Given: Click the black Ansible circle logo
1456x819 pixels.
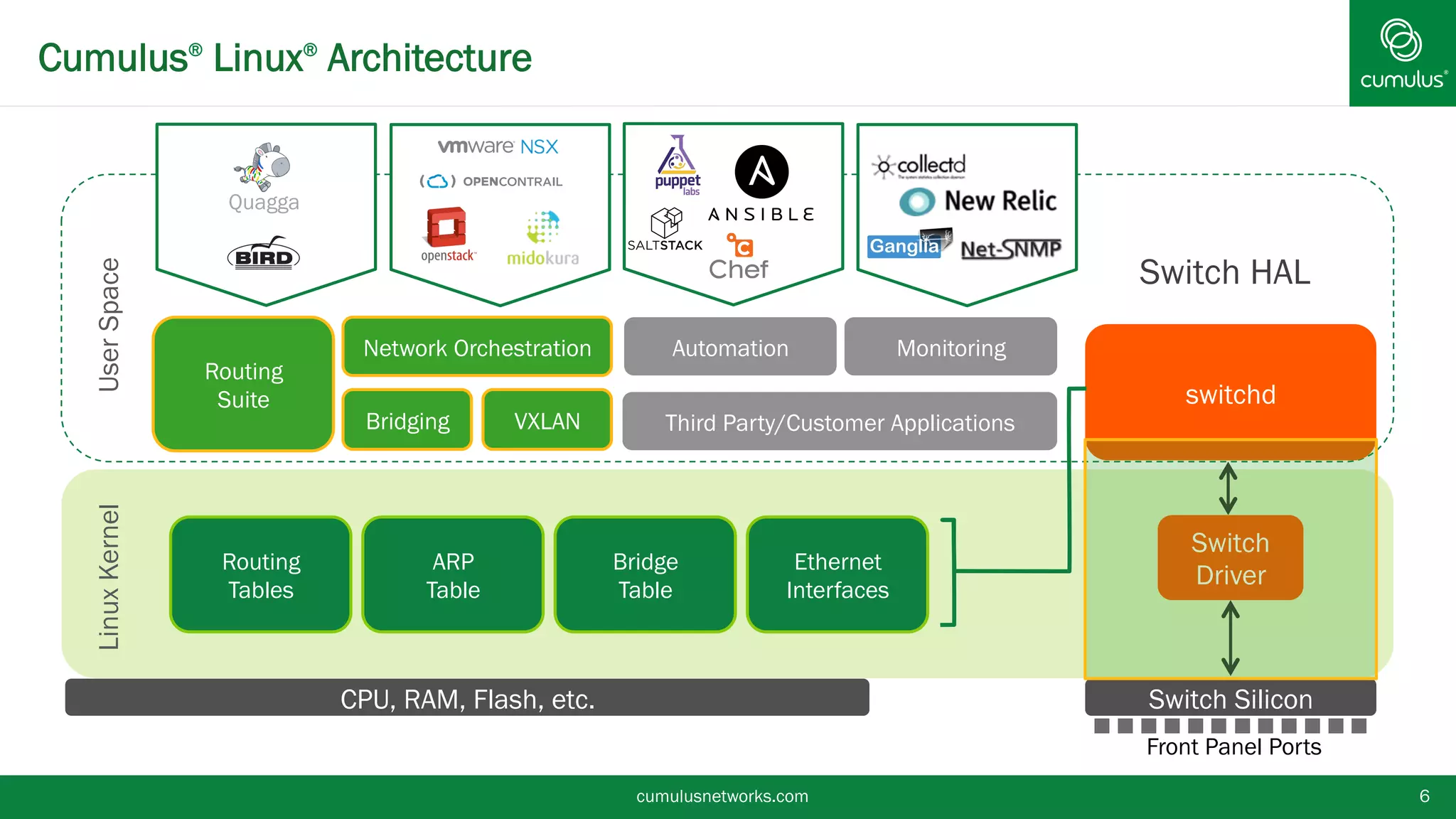Looking at the screenshot, I should coord(761,172).
